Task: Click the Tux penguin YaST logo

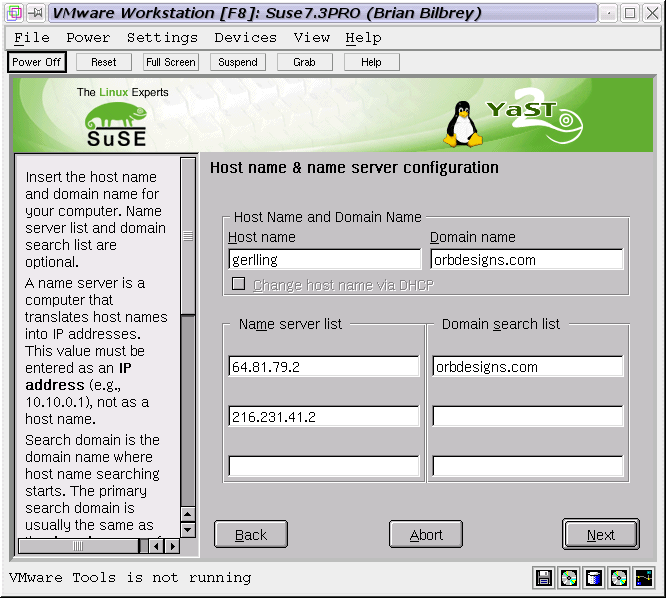Action: click(x=463, y=123)
